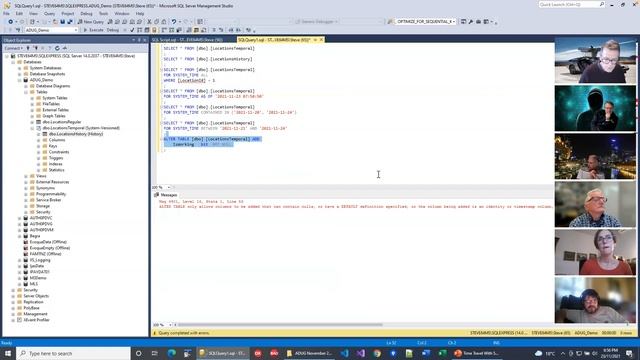Image resolution: width=640 pixels, height=360 pixels.
Task: Open the editor zoom percentage dropdown
Action: [x=169, y=187]
